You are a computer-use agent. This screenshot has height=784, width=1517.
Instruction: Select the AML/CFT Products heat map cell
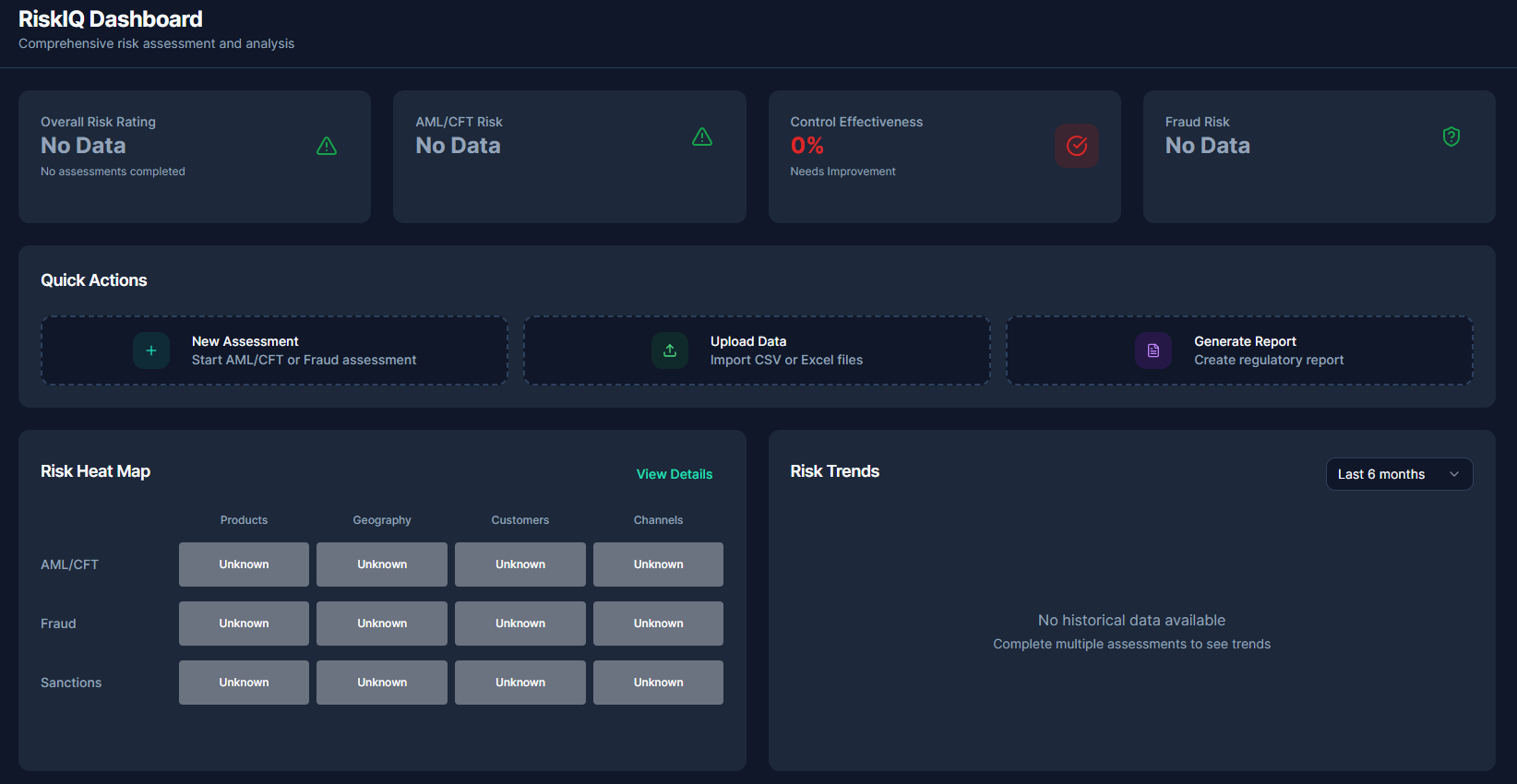pos(244,564)
